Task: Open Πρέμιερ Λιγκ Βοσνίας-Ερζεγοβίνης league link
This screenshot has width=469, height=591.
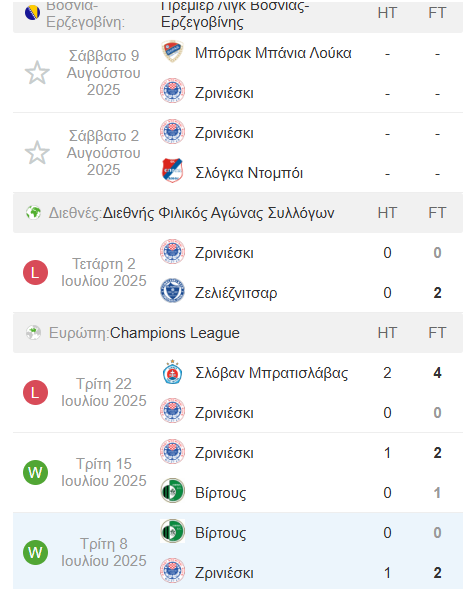Action: [235, 14]
